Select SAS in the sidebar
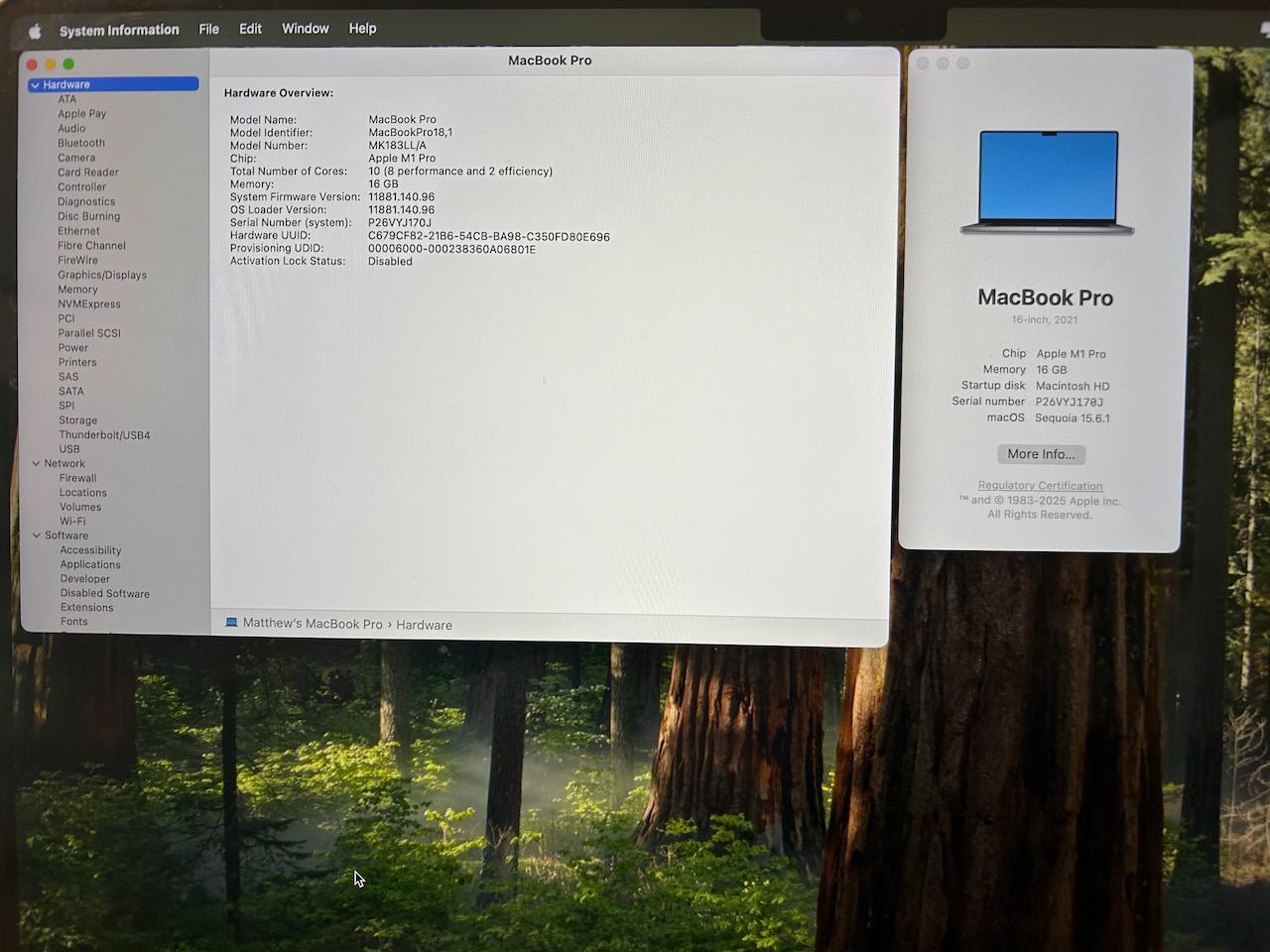Viewport: 1270px width, 952px height. [68, 377]
